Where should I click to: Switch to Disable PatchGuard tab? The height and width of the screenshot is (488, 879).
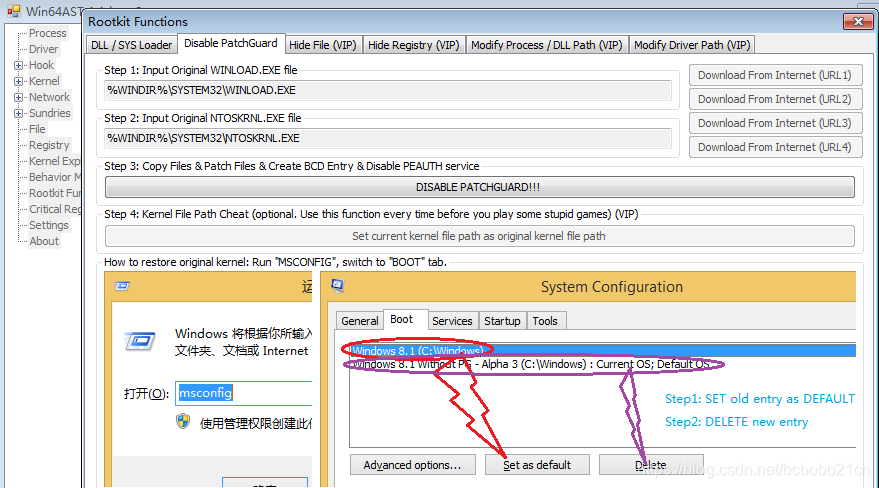click(231, 43)
